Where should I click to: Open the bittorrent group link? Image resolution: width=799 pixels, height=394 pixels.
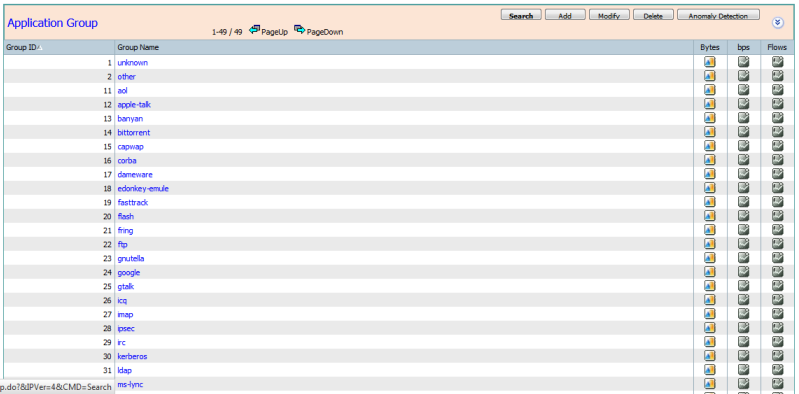134,133
